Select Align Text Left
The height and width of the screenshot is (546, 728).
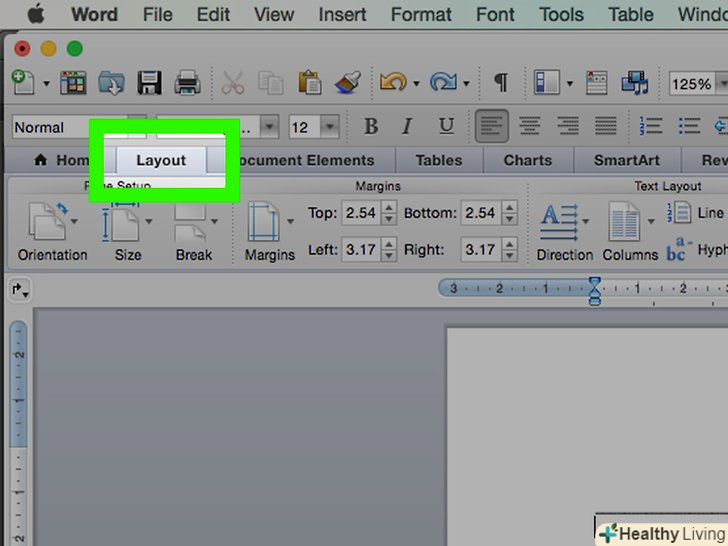tap(492, 126)
